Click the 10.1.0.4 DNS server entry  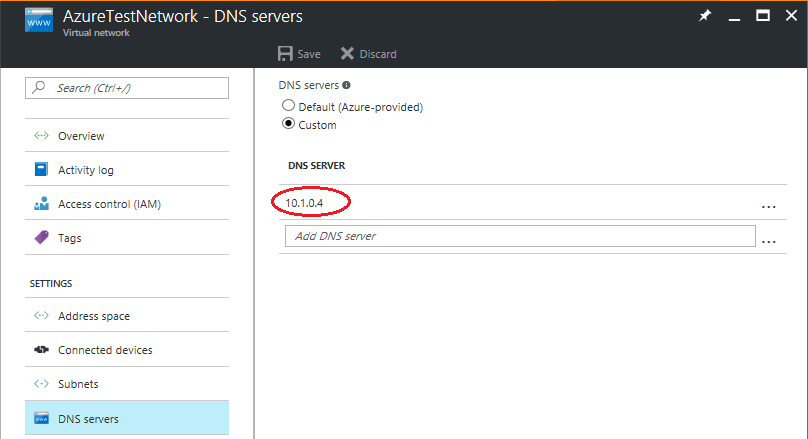coord(304,203)
